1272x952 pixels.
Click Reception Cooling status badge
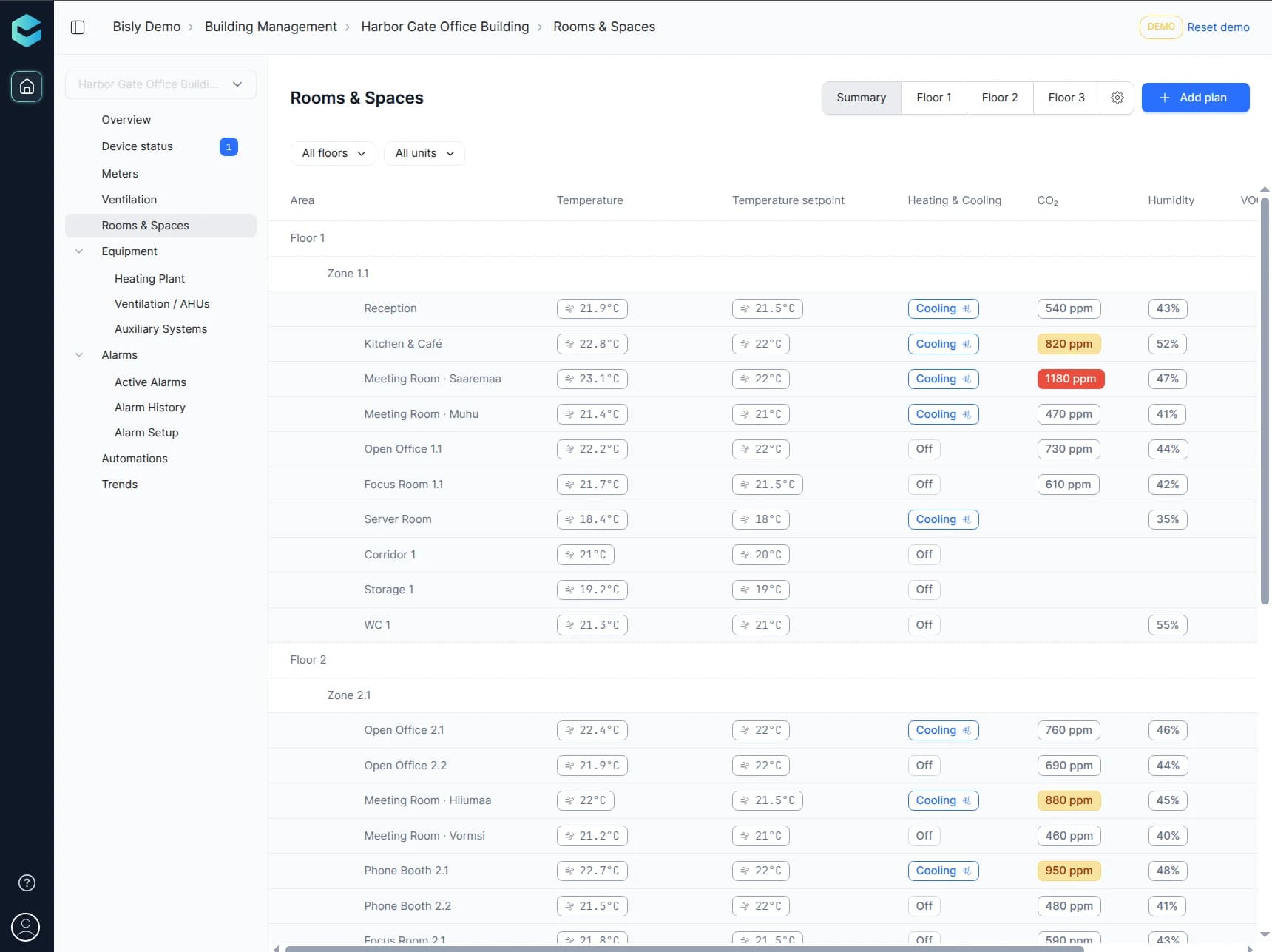tap(943, 308)
